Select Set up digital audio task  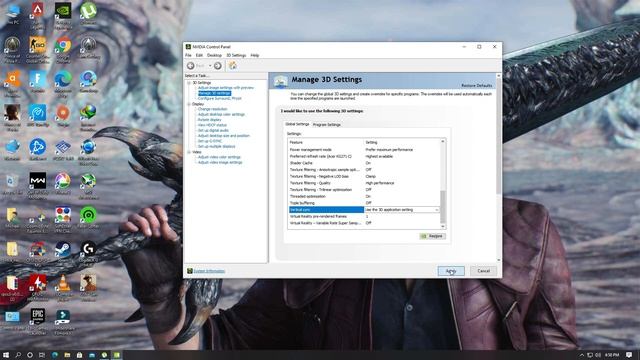point(213,130)
